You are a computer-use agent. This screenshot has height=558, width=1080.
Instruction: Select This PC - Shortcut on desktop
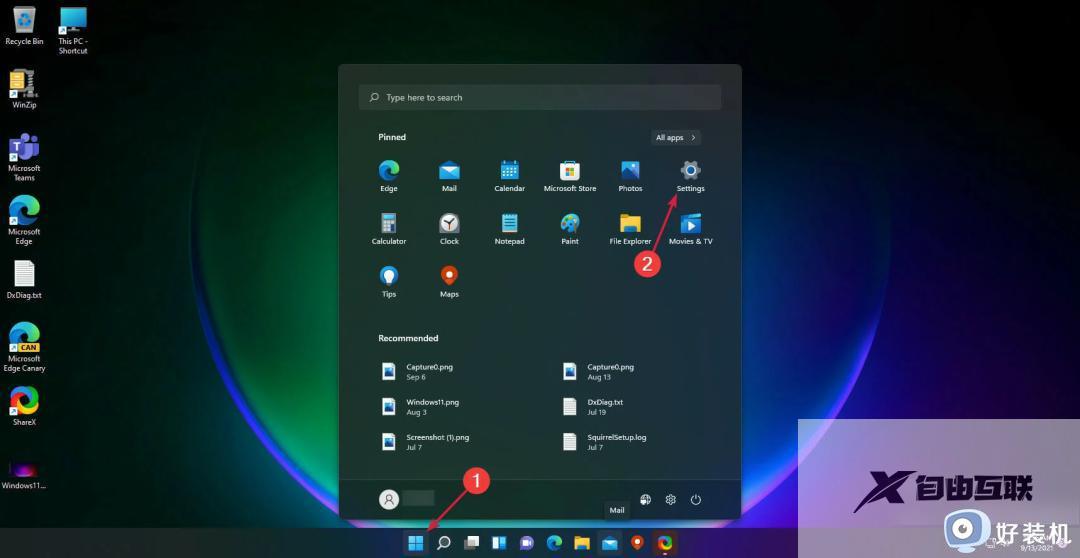[73, 30]
